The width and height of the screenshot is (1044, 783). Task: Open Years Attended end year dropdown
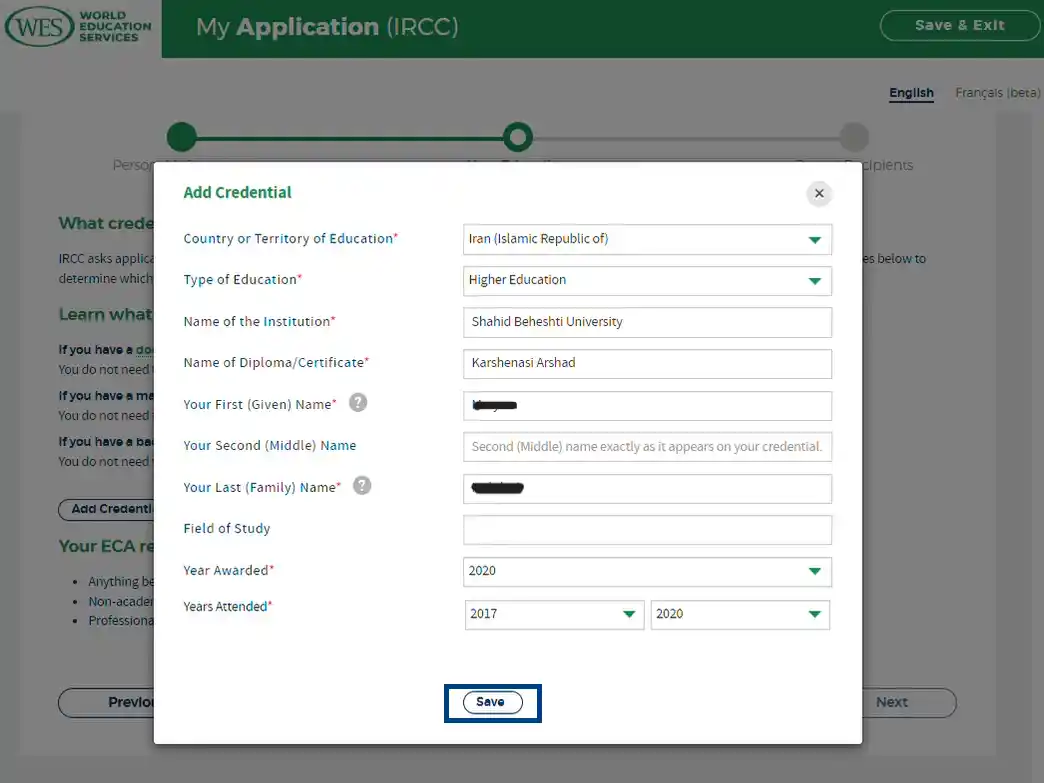coord(740,615)
